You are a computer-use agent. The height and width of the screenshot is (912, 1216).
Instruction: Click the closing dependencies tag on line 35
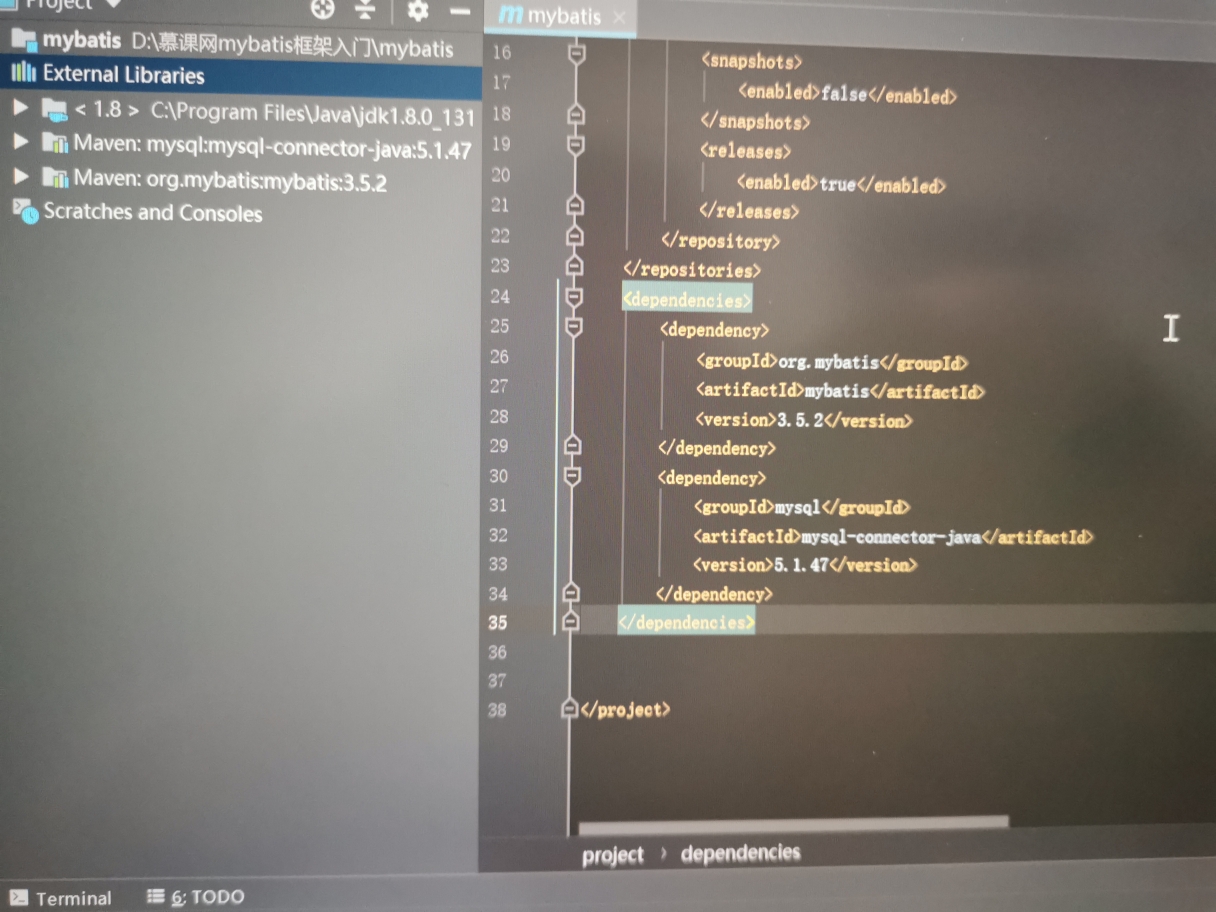686,622
